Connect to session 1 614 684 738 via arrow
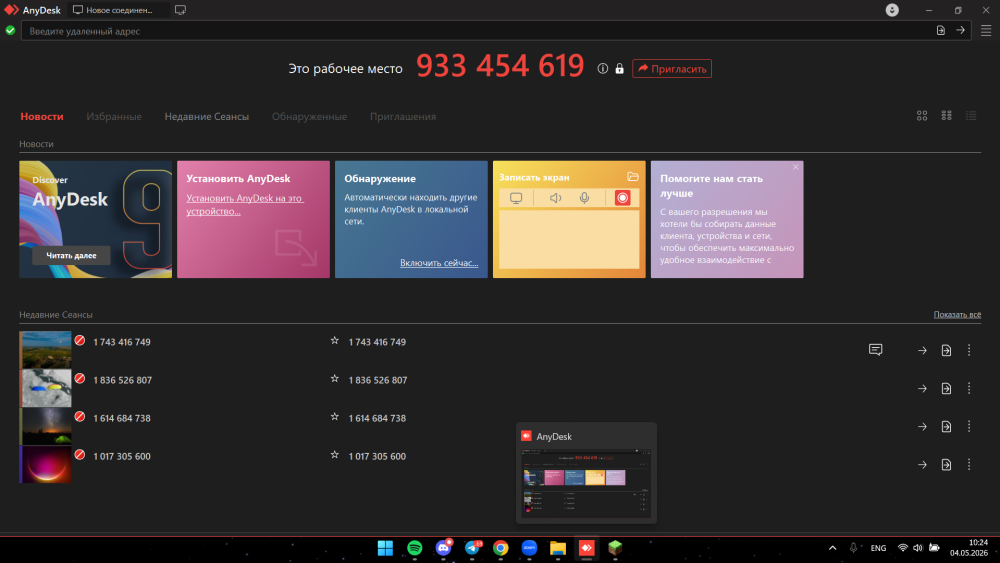The height and width of the screenshot is (563, 1000). click(922, 427)
